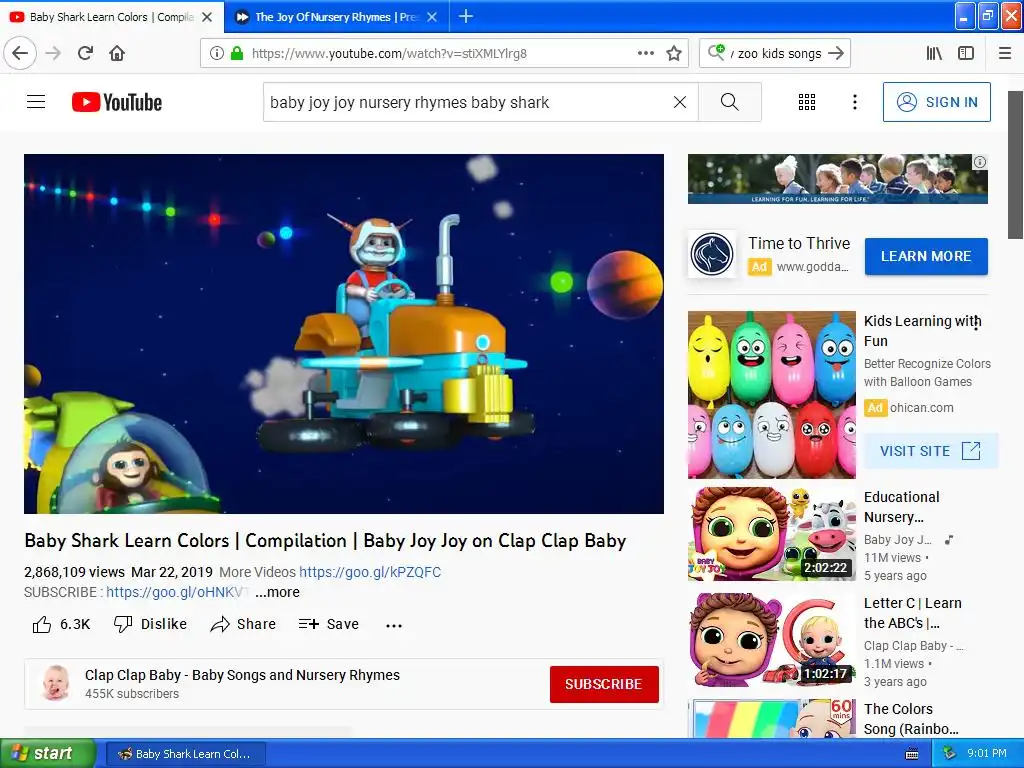Reload the current page

86,53
